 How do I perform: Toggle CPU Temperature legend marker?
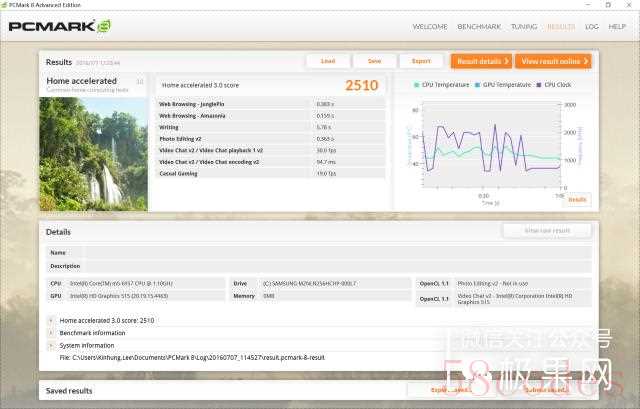[417, 85]
